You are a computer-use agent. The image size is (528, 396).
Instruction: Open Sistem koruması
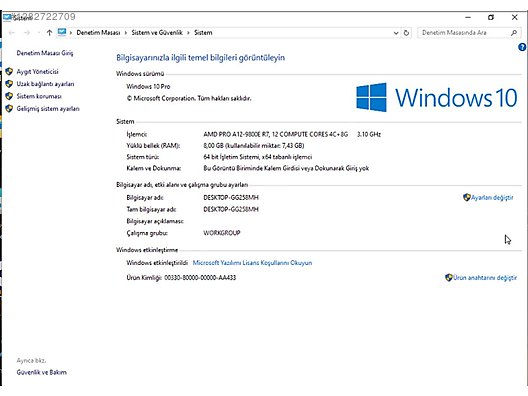39,96
